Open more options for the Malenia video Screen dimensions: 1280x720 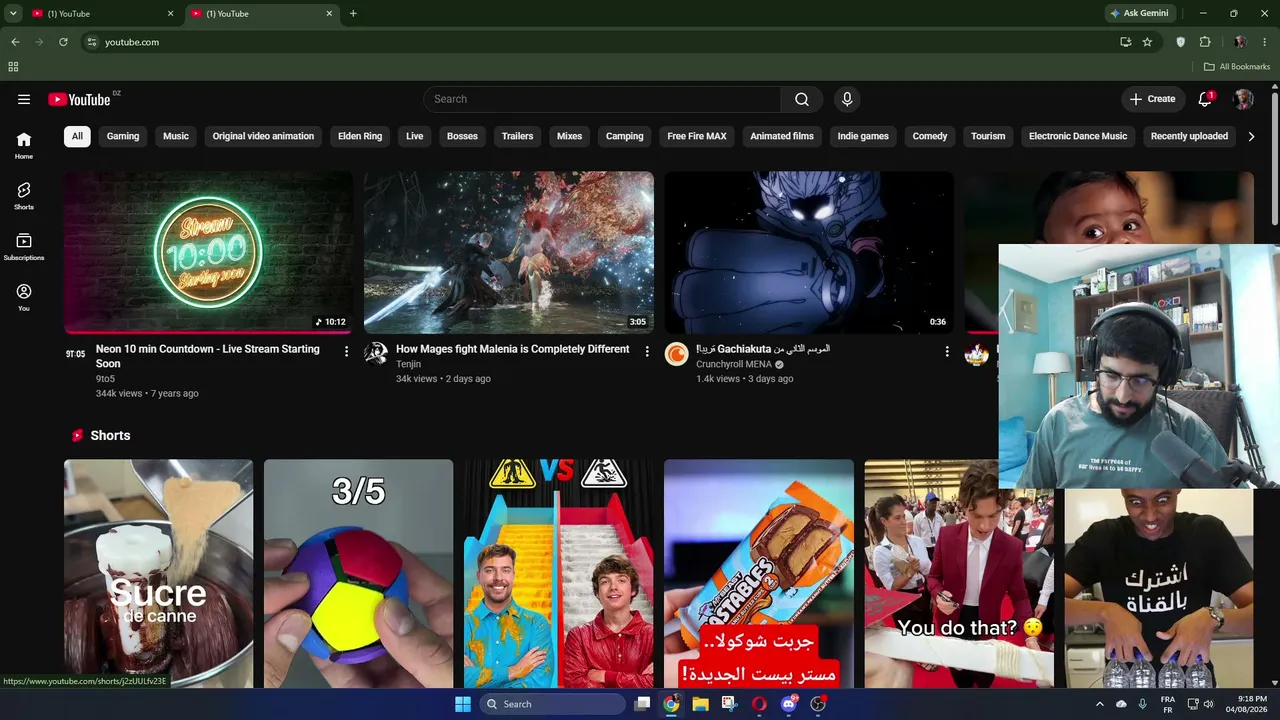click(x=647, y=351)
